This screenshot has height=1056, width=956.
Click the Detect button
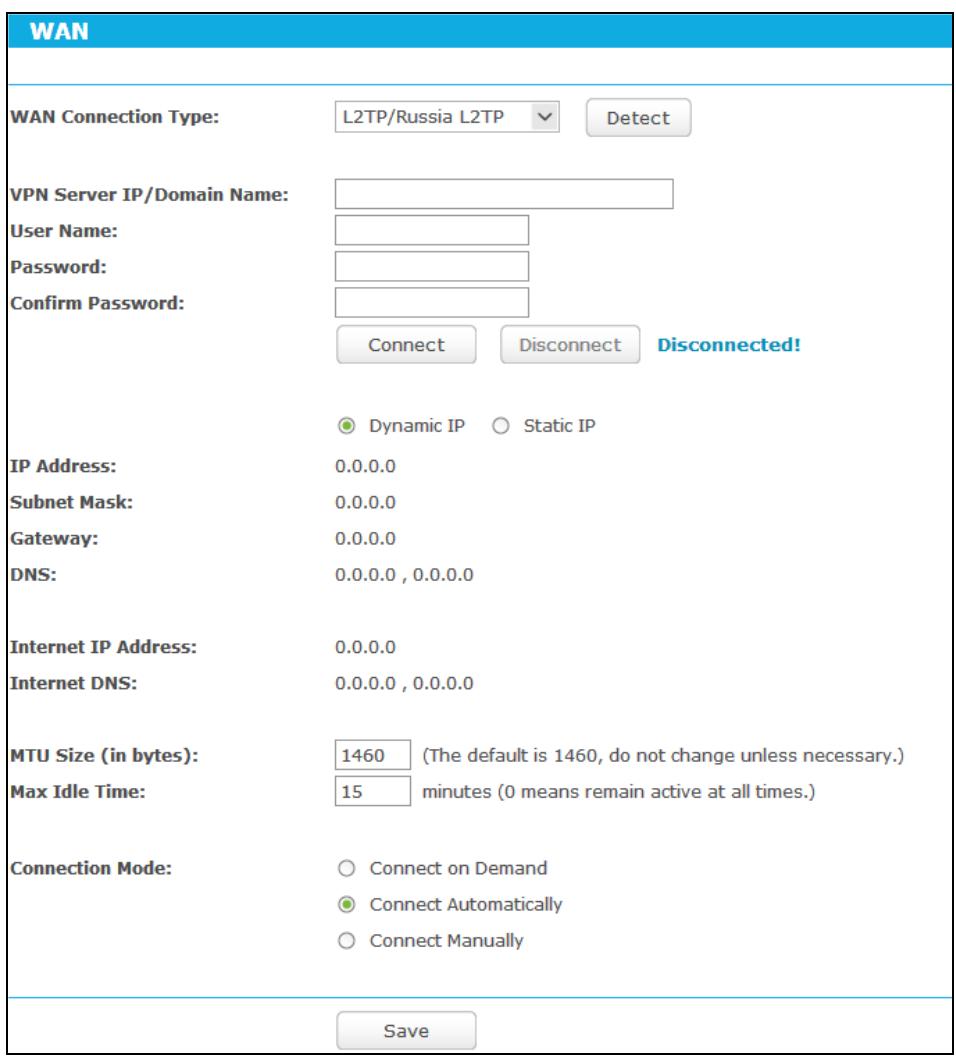[x=638, y=118]
